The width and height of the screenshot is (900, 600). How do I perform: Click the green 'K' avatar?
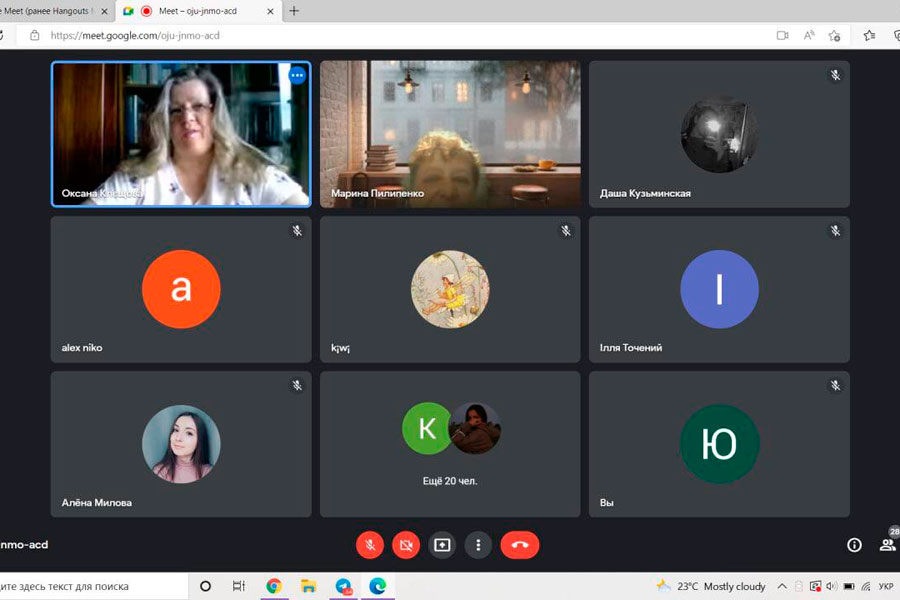point(427,428)
